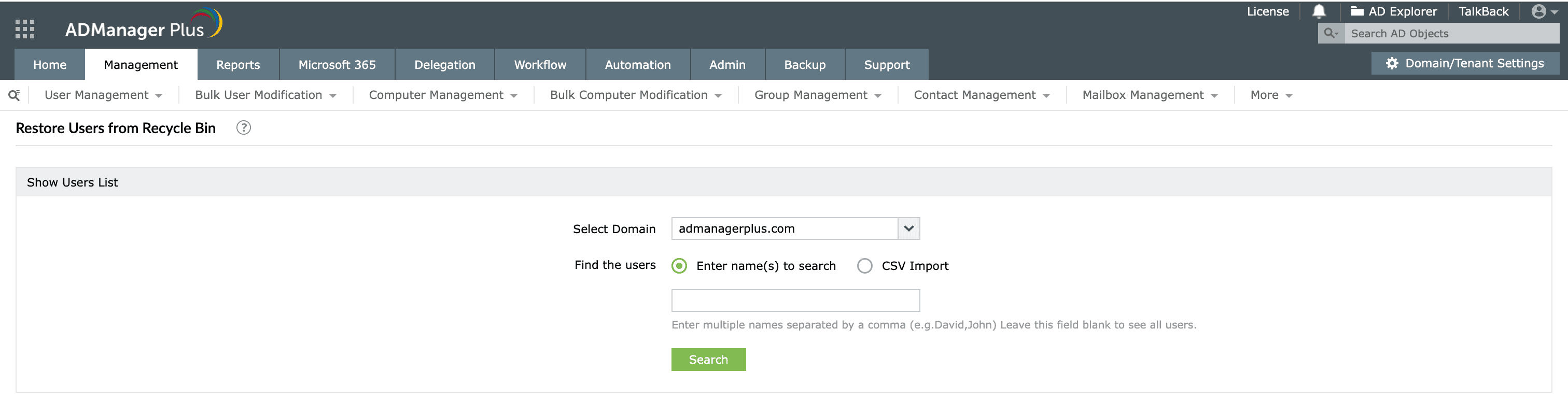Switch to the Reports tab
Viewport: 1568px width, 400px height.
point(238,64)
